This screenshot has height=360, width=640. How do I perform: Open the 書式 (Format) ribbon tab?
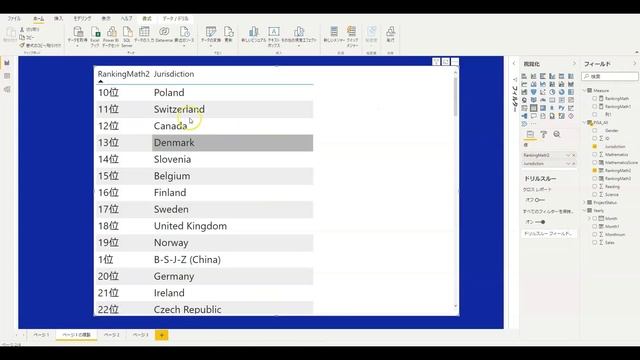tap(147, 19)
